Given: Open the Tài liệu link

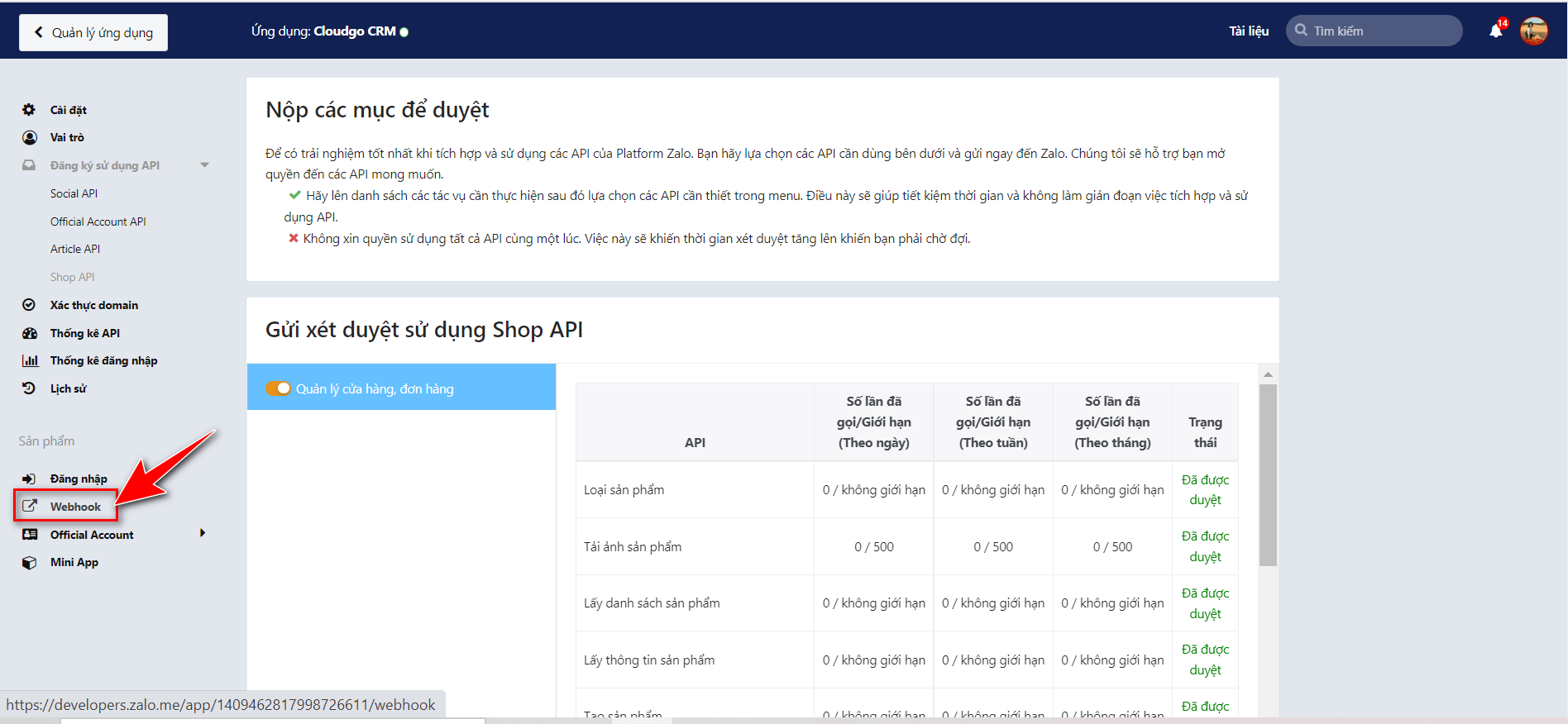Looking at the screenshot, I should (x=1248, y=31).
